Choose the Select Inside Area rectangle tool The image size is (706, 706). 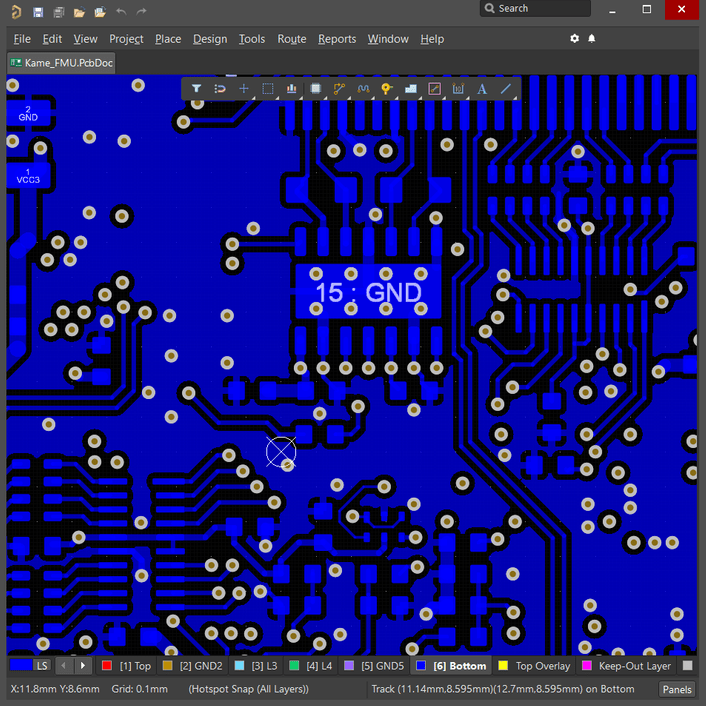[267, 89]
